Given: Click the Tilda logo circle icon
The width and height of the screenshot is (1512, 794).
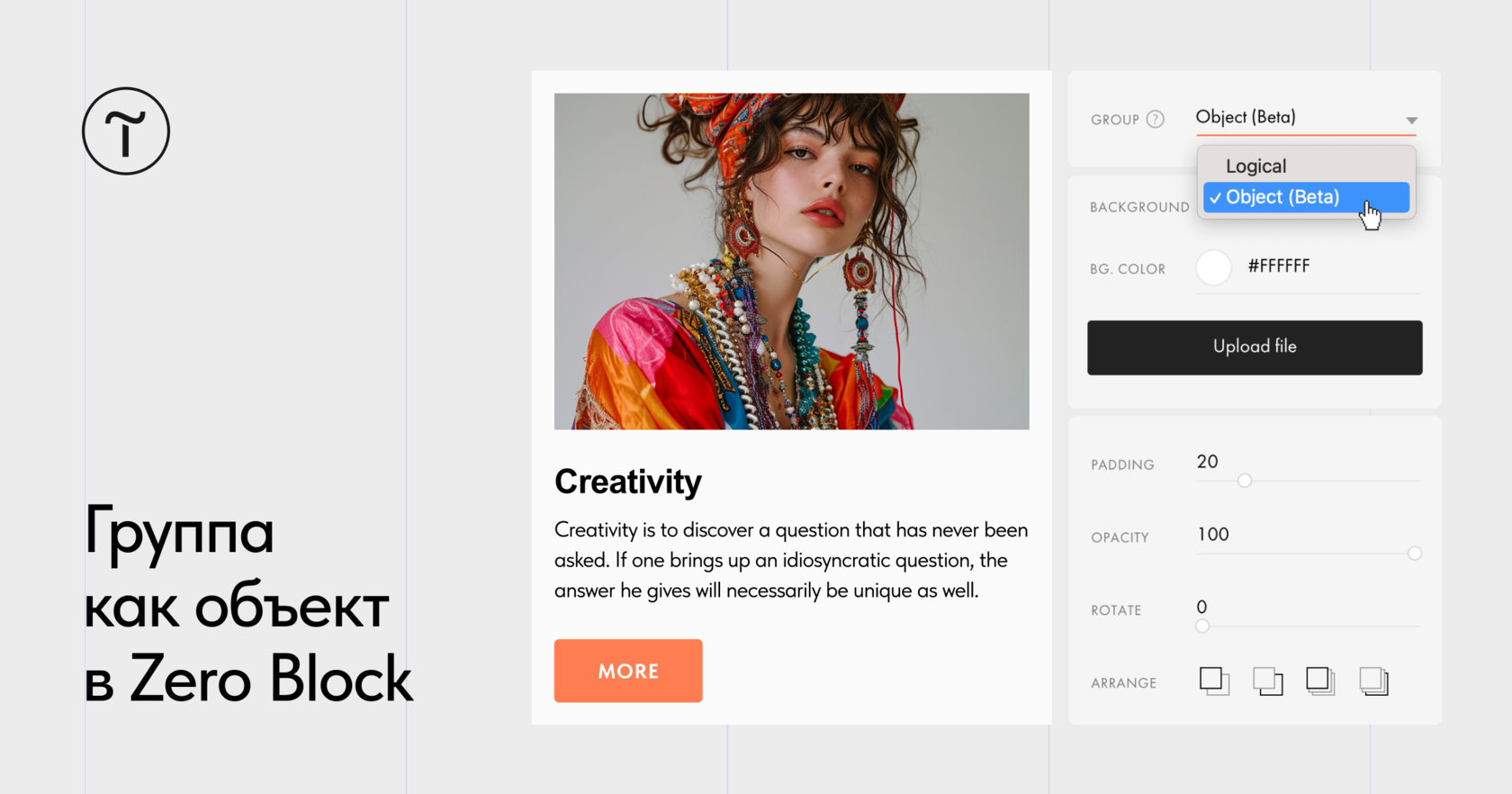Looking at the screenshot, I should 126,131.
